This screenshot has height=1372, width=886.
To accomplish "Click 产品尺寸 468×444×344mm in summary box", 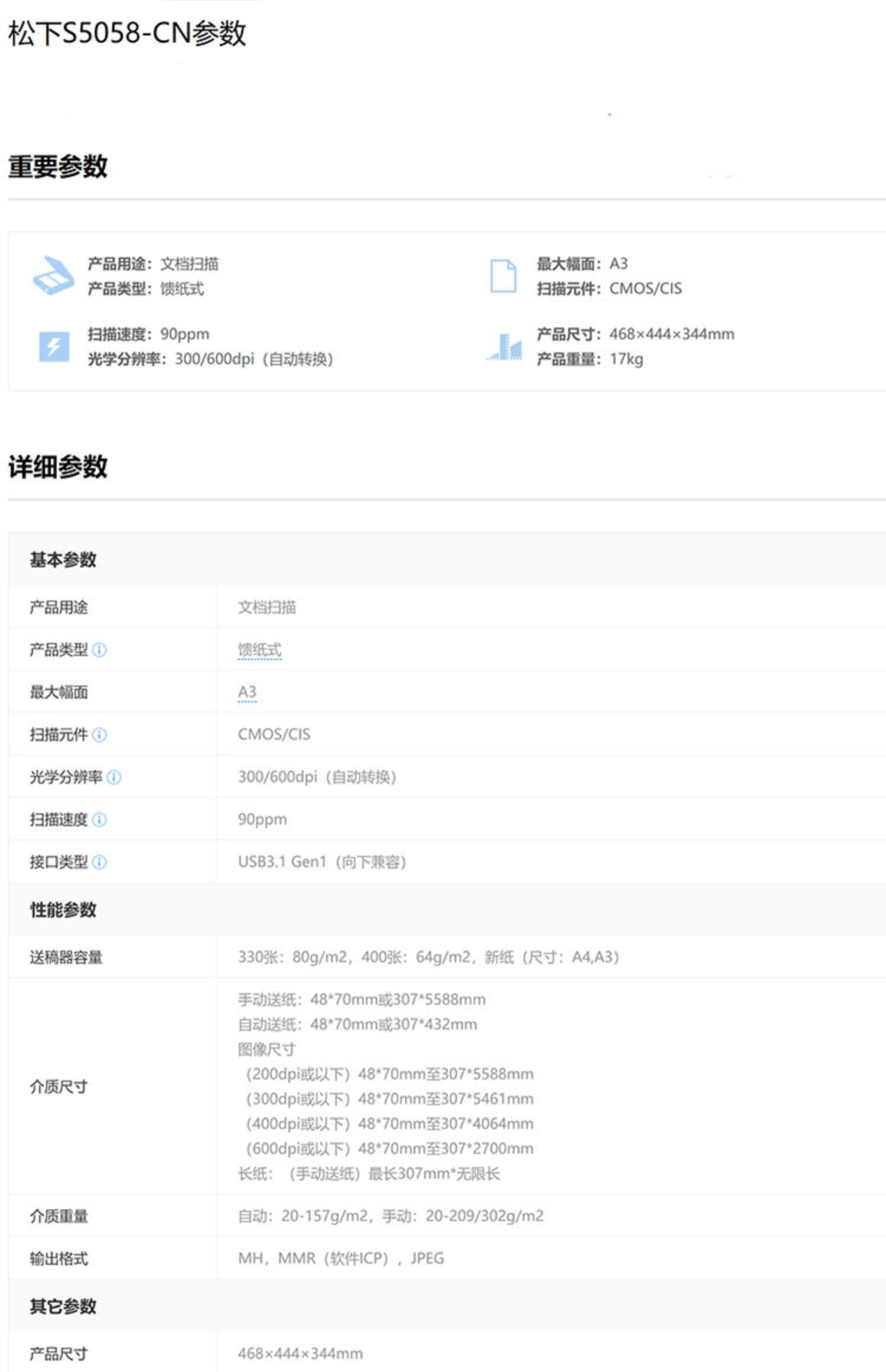I will coord(635,334).
